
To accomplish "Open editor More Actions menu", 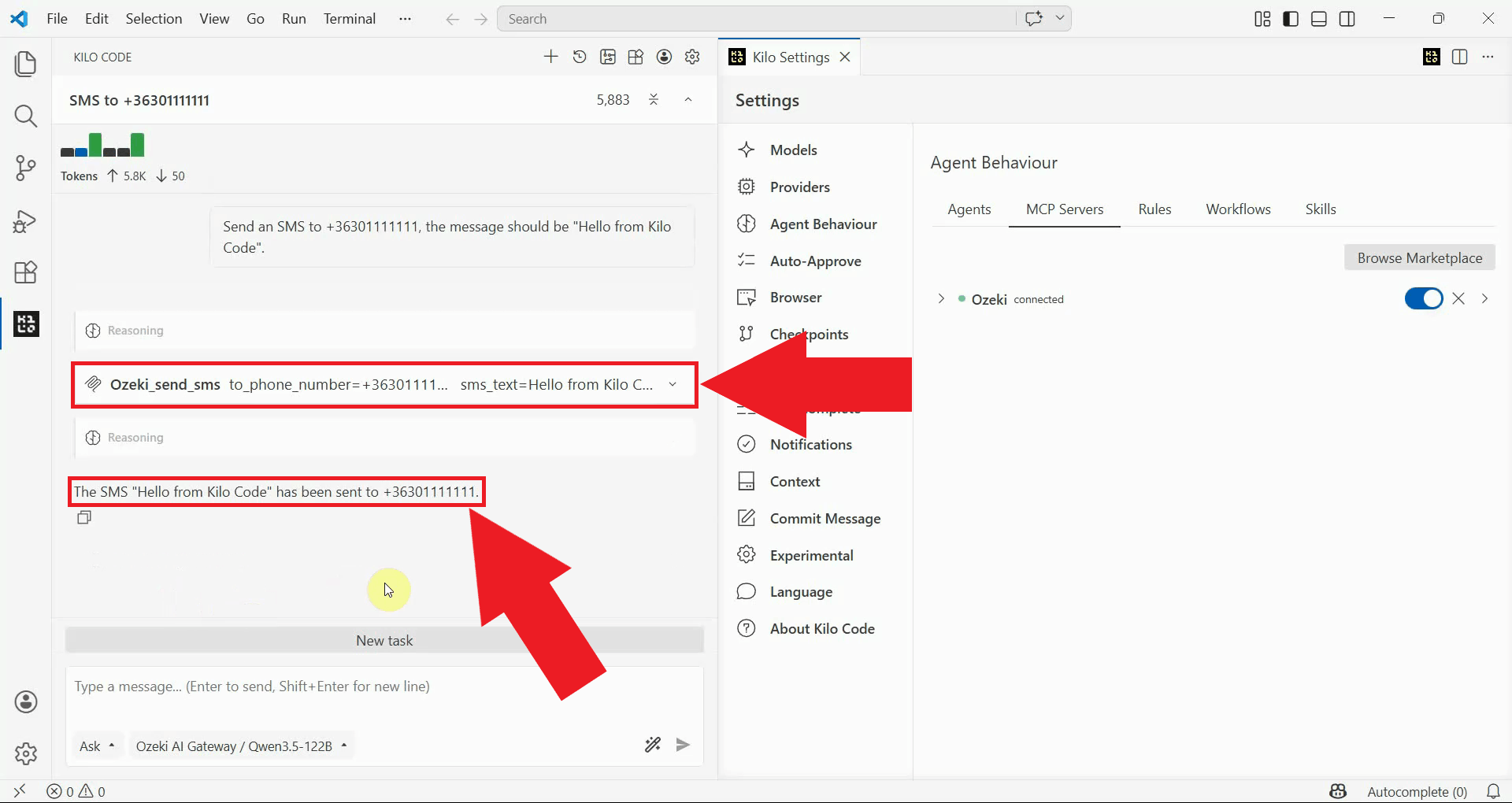I will click(1488, 57).
